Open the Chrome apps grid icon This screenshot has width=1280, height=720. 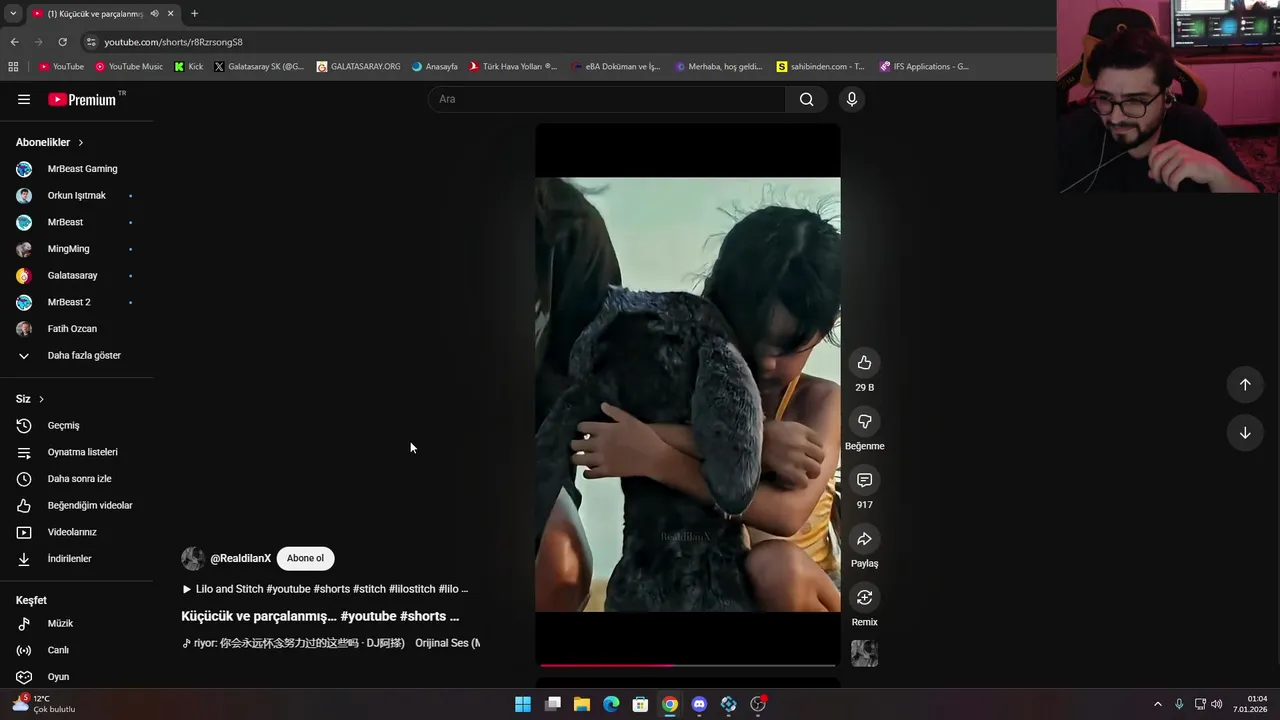tap(13, 67)
